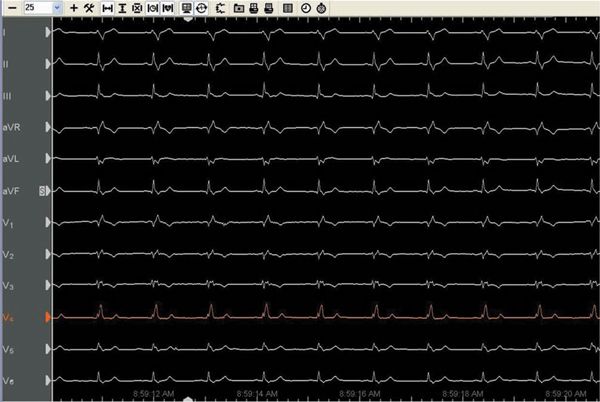Open the sweep speed dropdown showing 25

point(55,7)
